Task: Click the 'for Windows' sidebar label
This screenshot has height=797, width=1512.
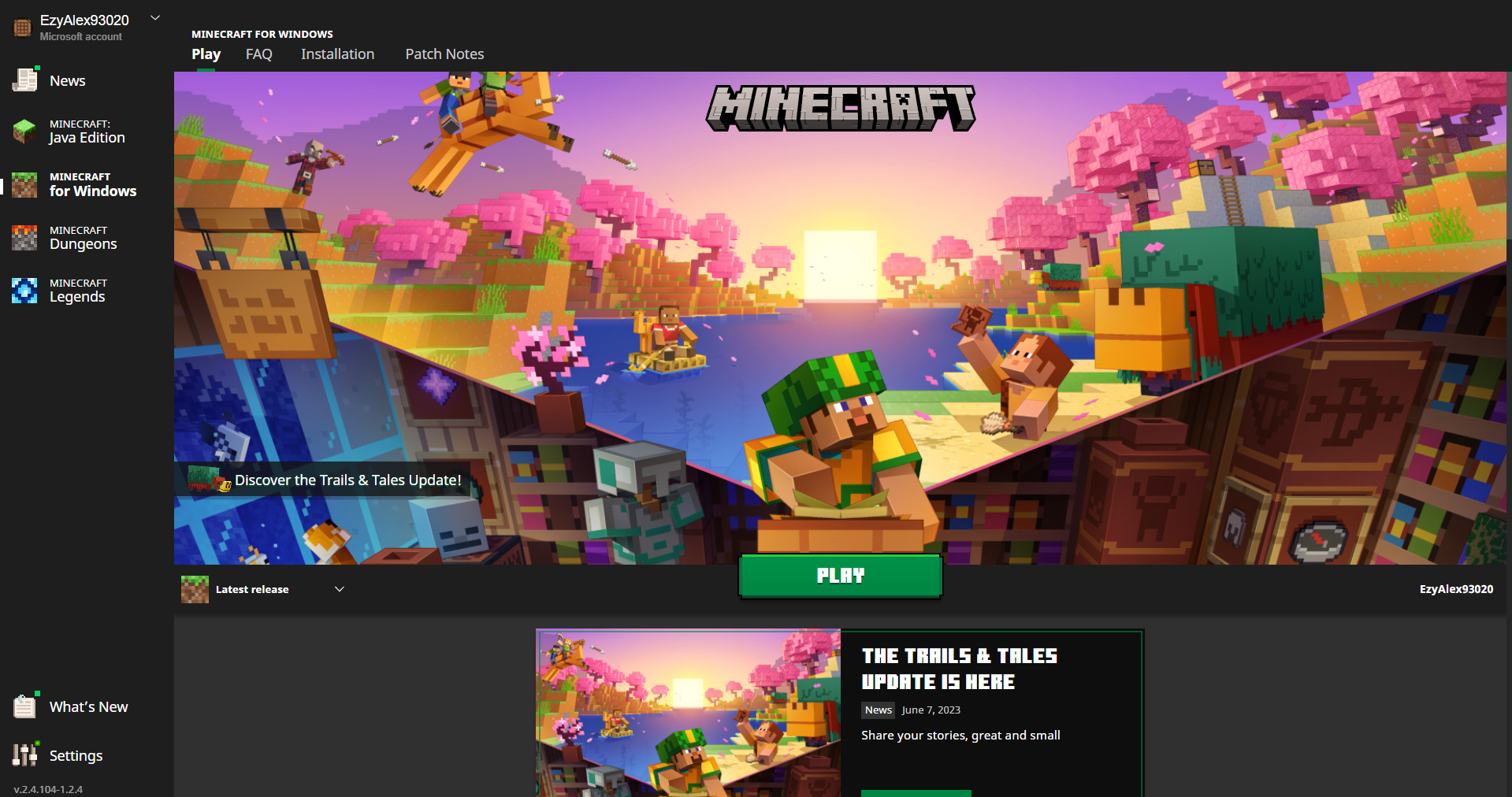Action: pyautogui.click(x=93, y=191)
